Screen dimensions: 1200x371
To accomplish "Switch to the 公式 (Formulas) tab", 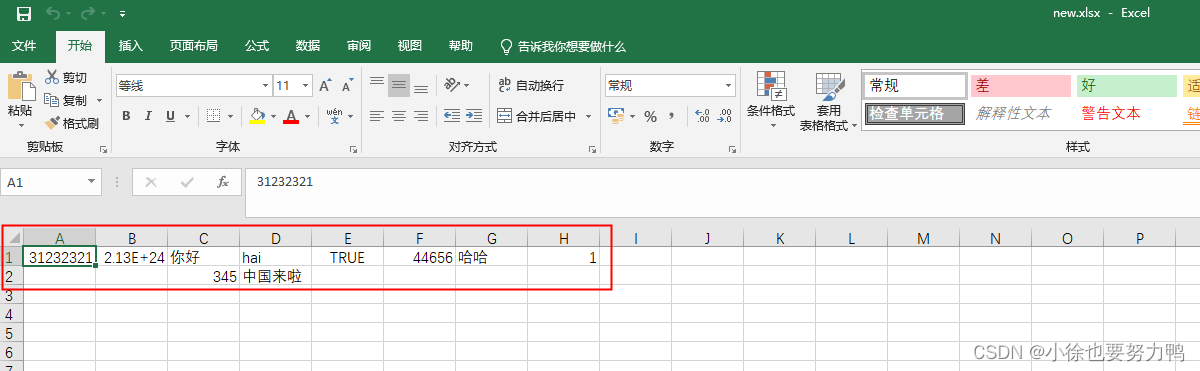I will point(257,46).
